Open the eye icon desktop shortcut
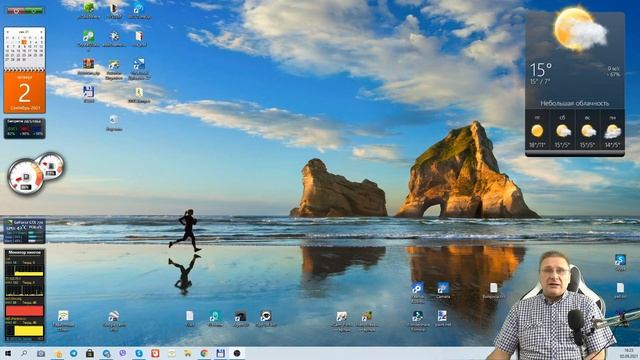The image size is (640, 360). (x=266, y=319)
